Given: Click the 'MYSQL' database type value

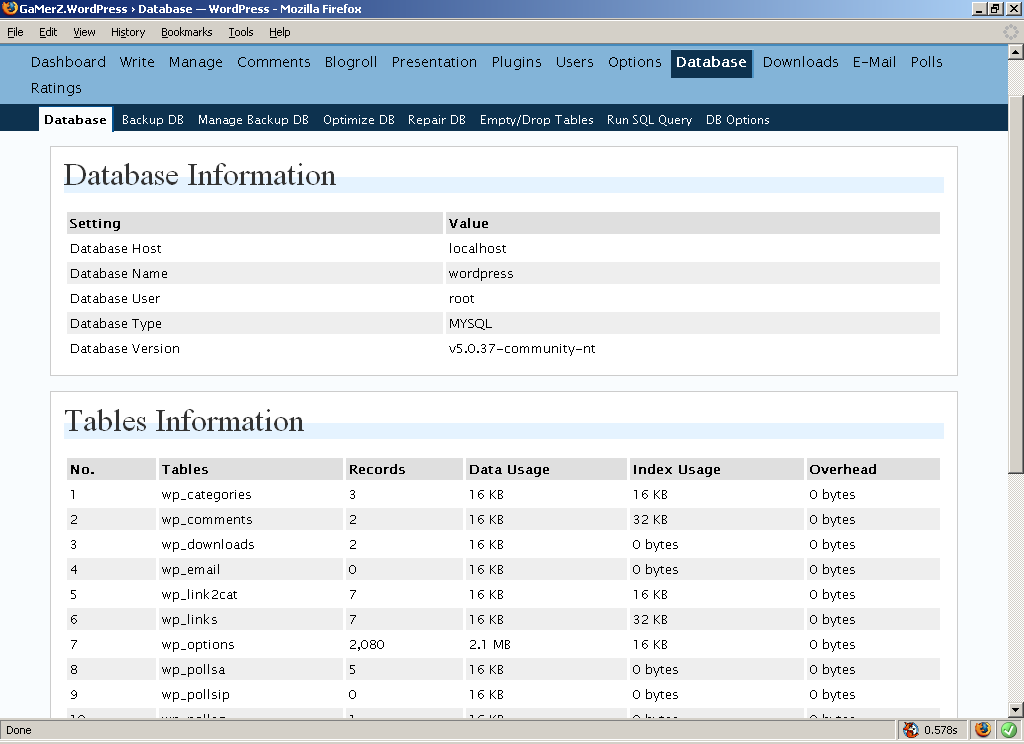Looking at the screenshot, I should coord(470,323).
